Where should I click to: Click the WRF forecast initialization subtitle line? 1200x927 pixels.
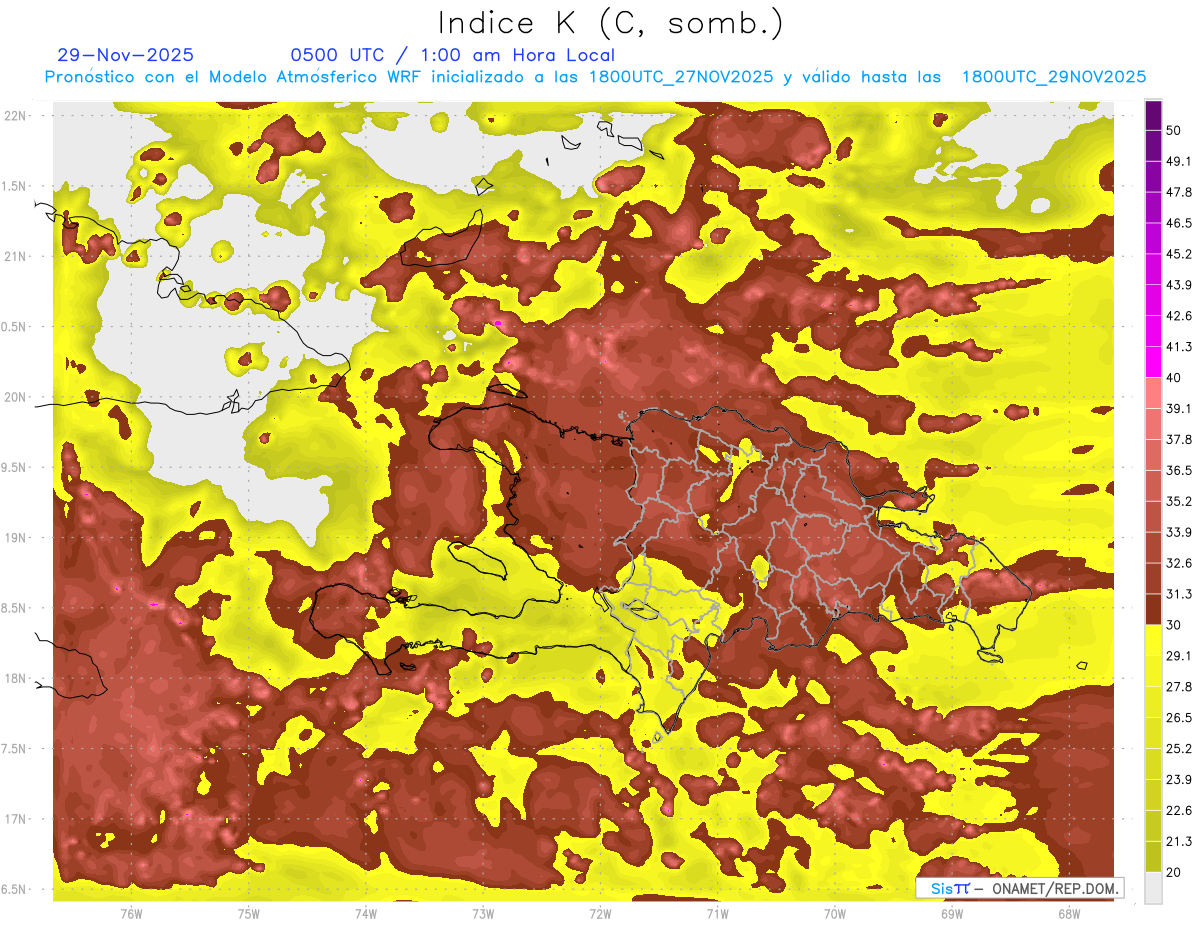595,77
